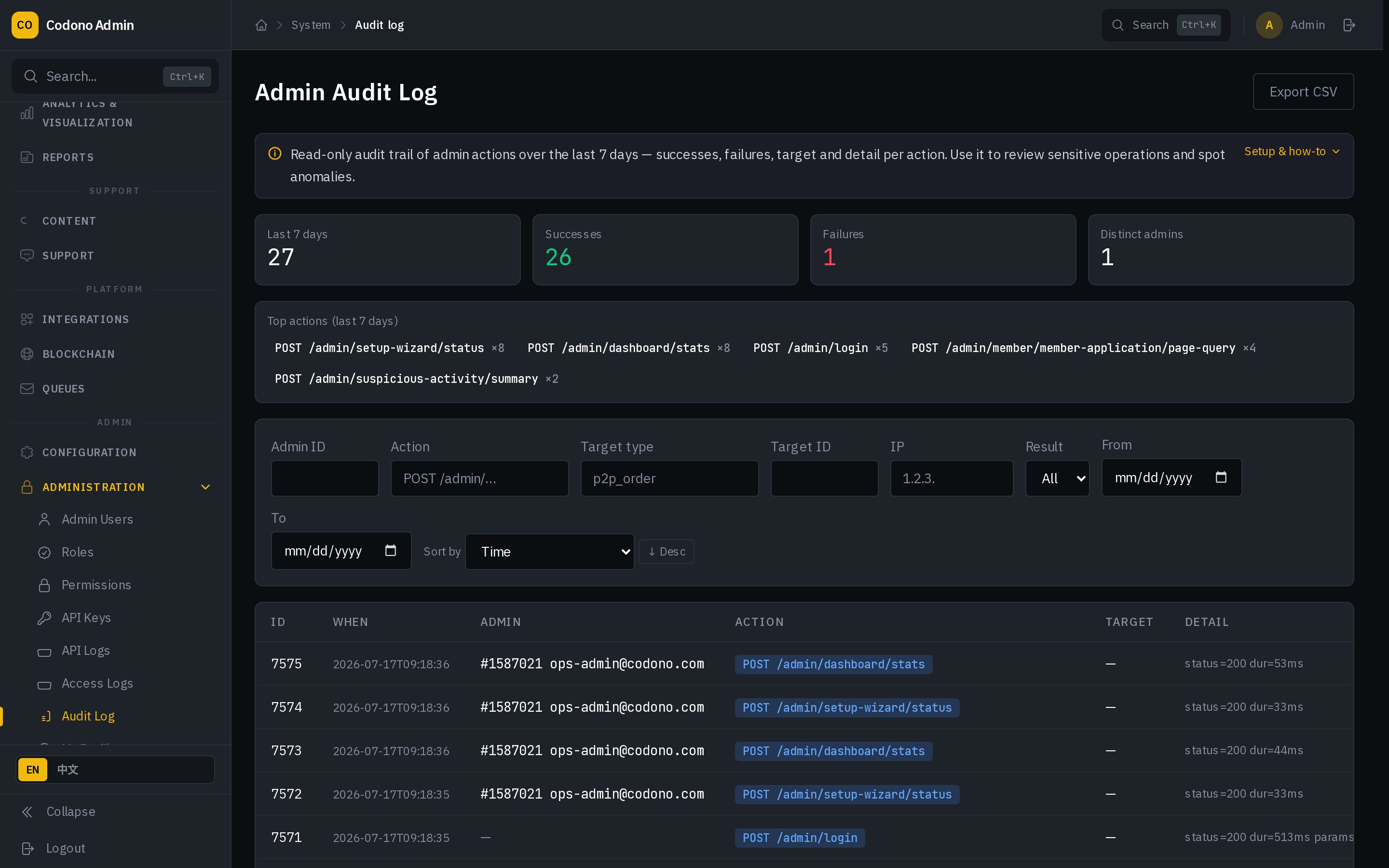The height and width of the screenshot is (868, 1389).
Task: Click the WHEN column header
Action: point(350,622)
